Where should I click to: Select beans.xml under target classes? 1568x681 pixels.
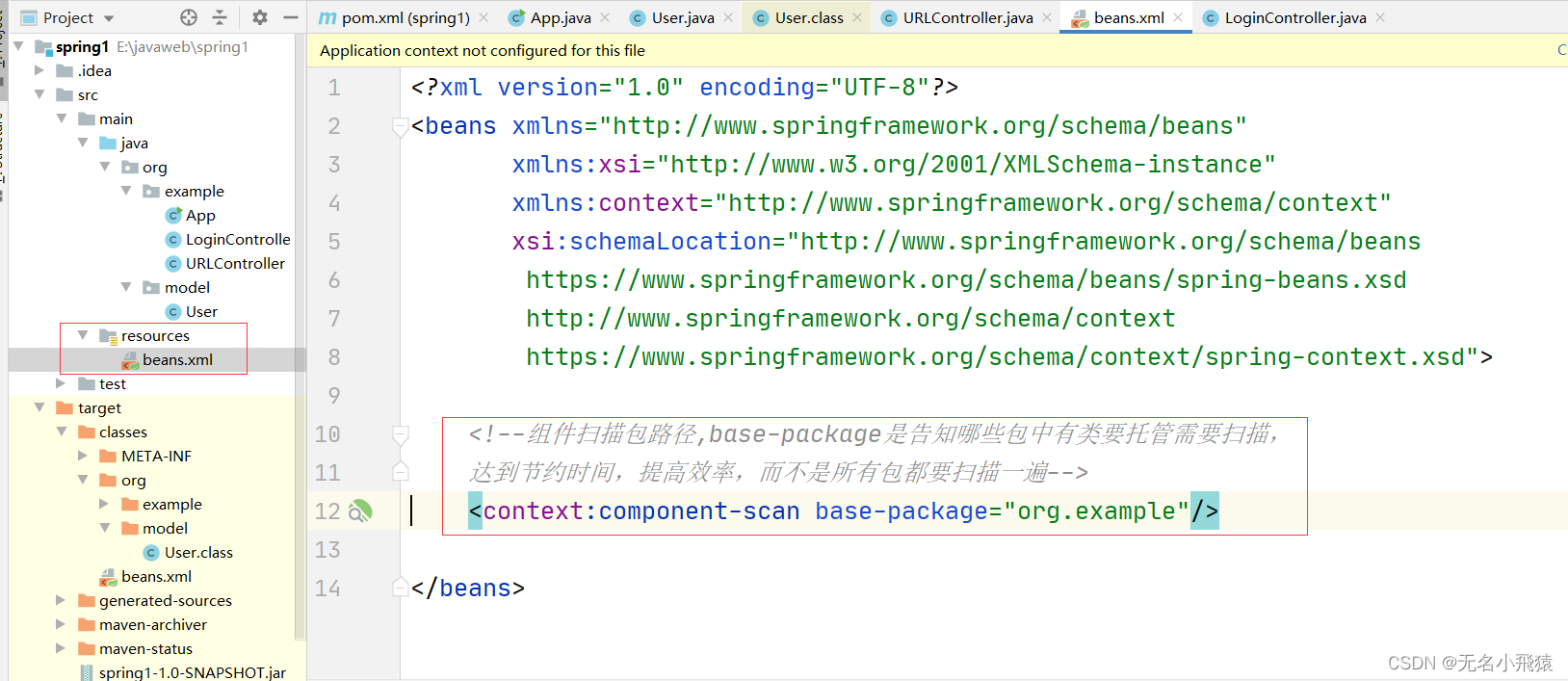pos(156,576)
